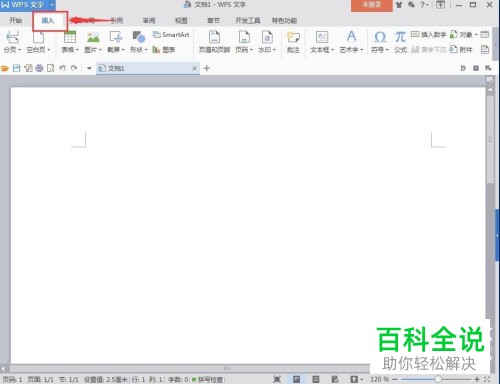Save the document with the disk icon
The height and width of the screenshot is (384, 500).
click(x=16, y=68)
